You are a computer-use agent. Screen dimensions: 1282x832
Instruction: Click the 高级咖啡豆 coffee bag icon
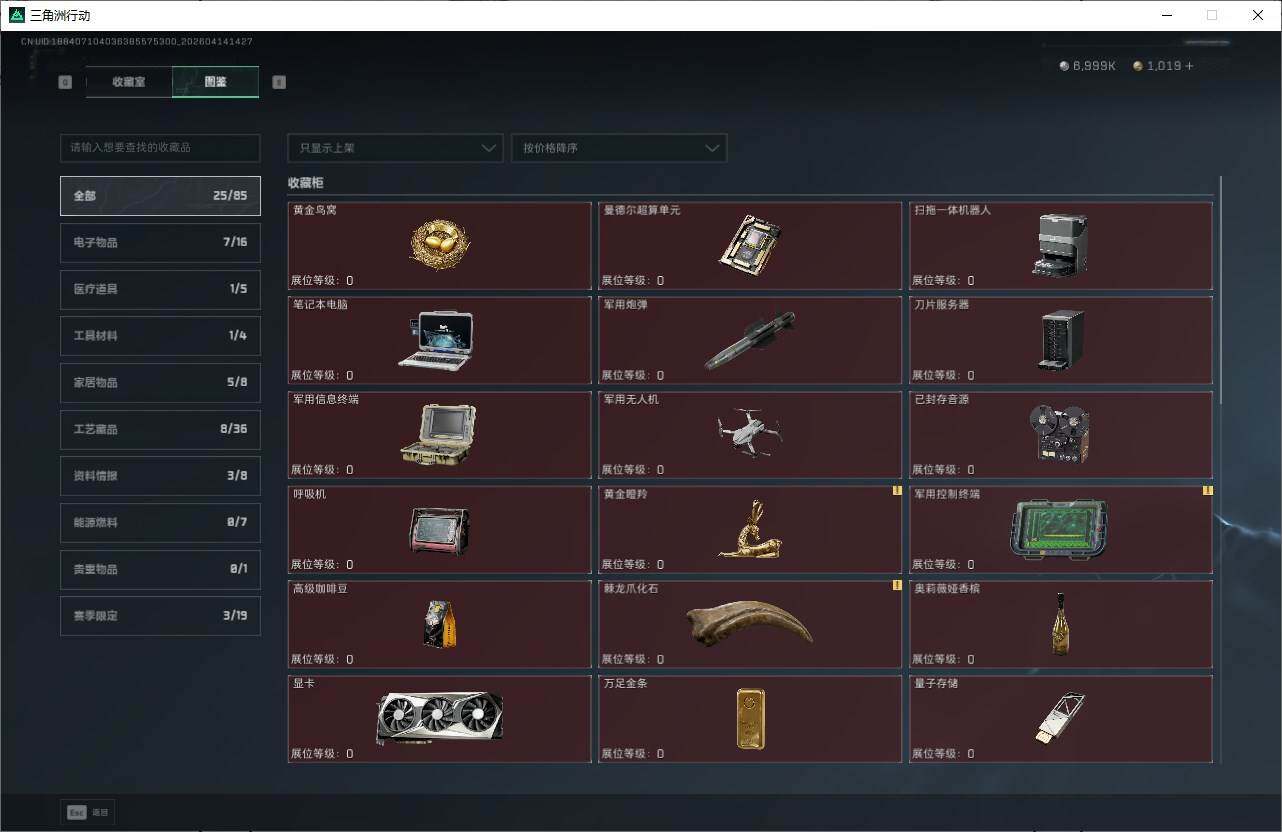(439, 624)
